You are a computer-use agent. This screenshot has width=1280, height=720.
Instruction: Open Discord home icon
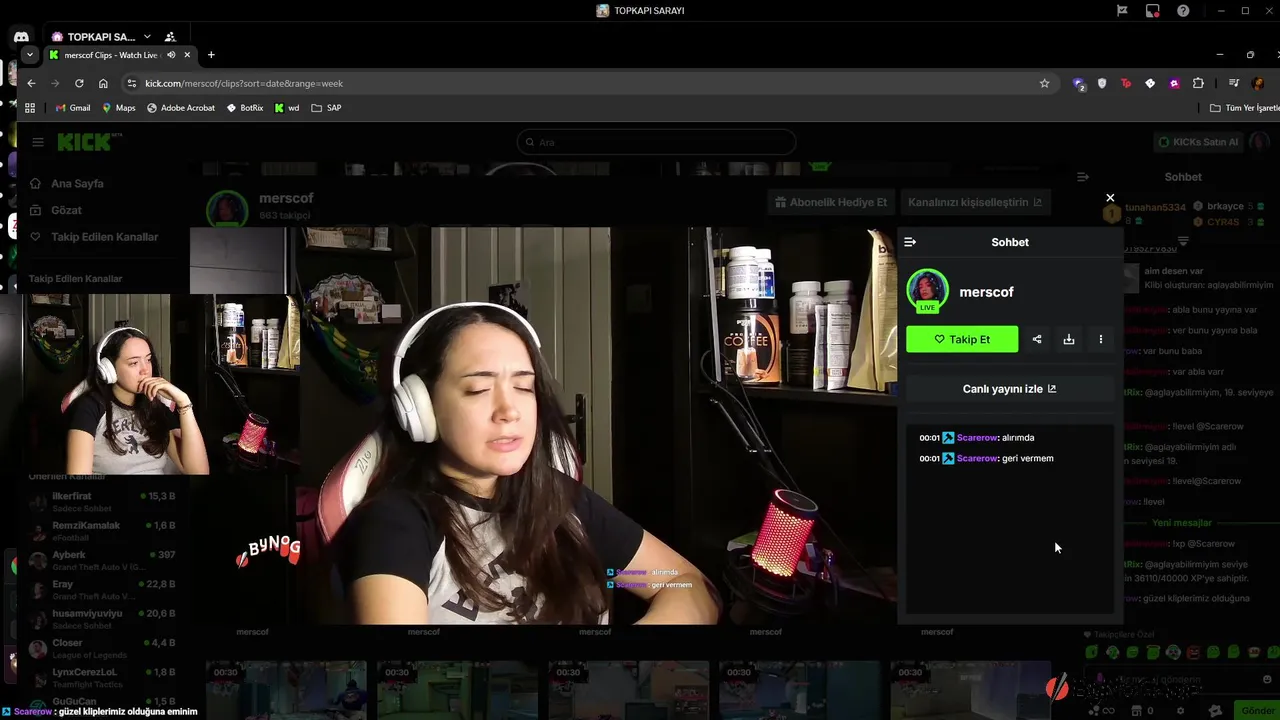click(x=21, y=37)
